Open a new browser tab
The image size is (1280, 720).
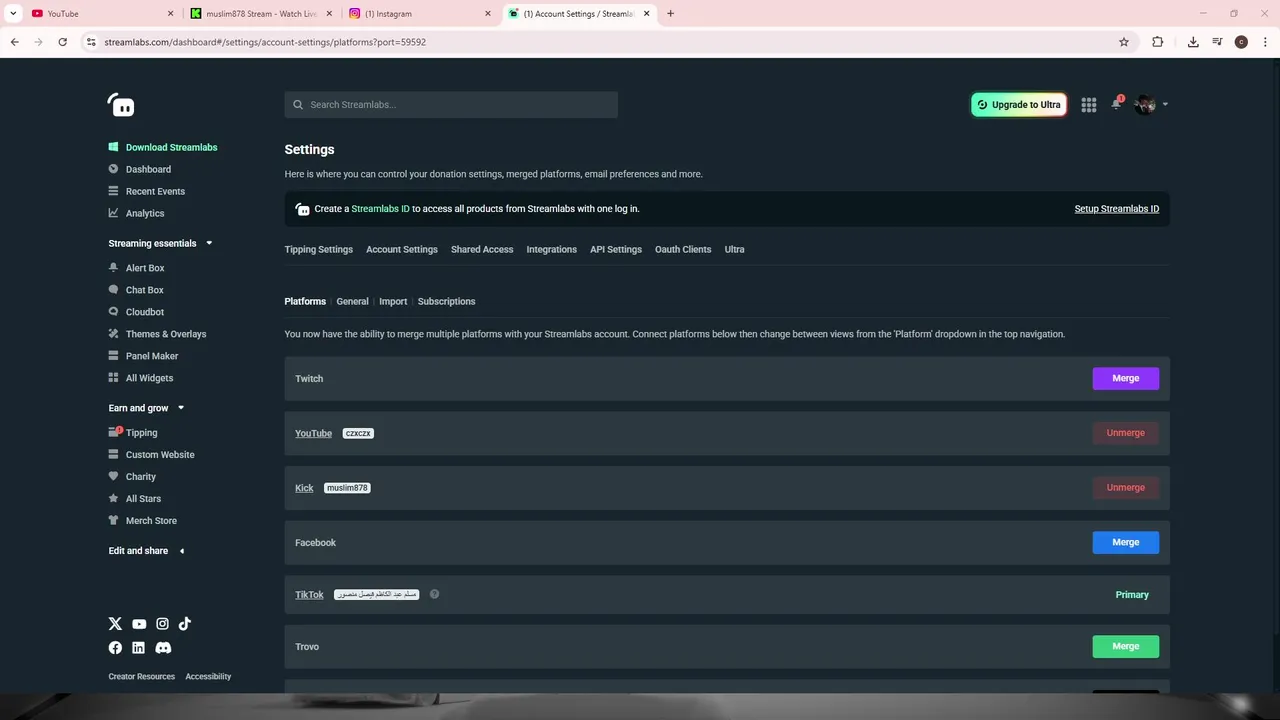[x=670, y=14]
